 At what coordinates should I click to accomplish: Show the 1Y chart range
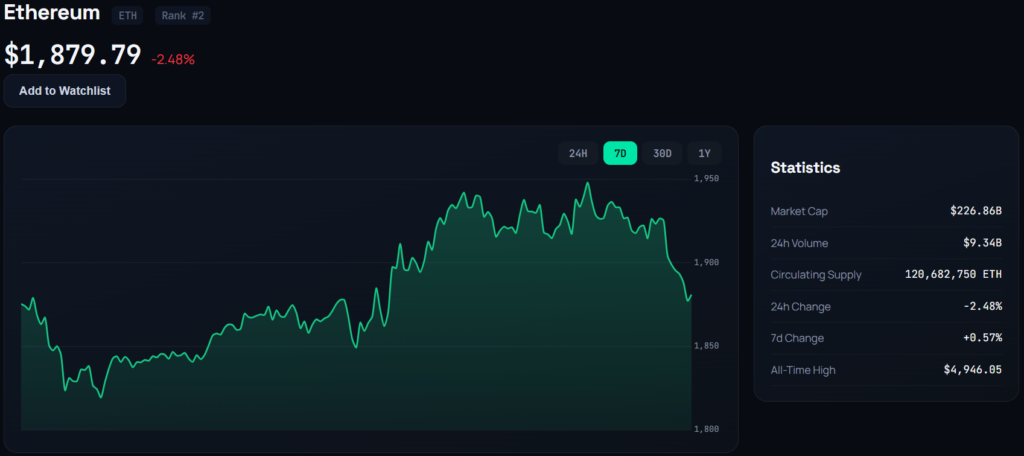(x=705, y=154)
